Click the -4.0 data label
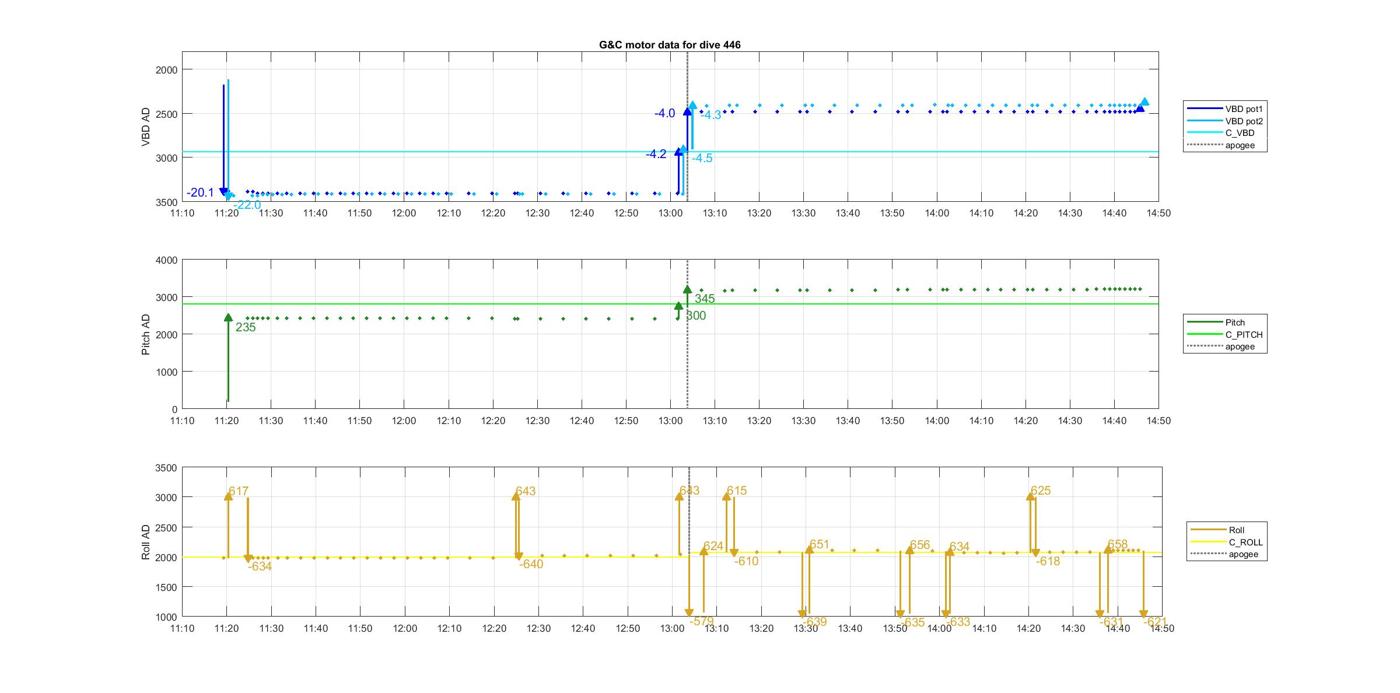 pyautogui.click(x=665, y=114)
